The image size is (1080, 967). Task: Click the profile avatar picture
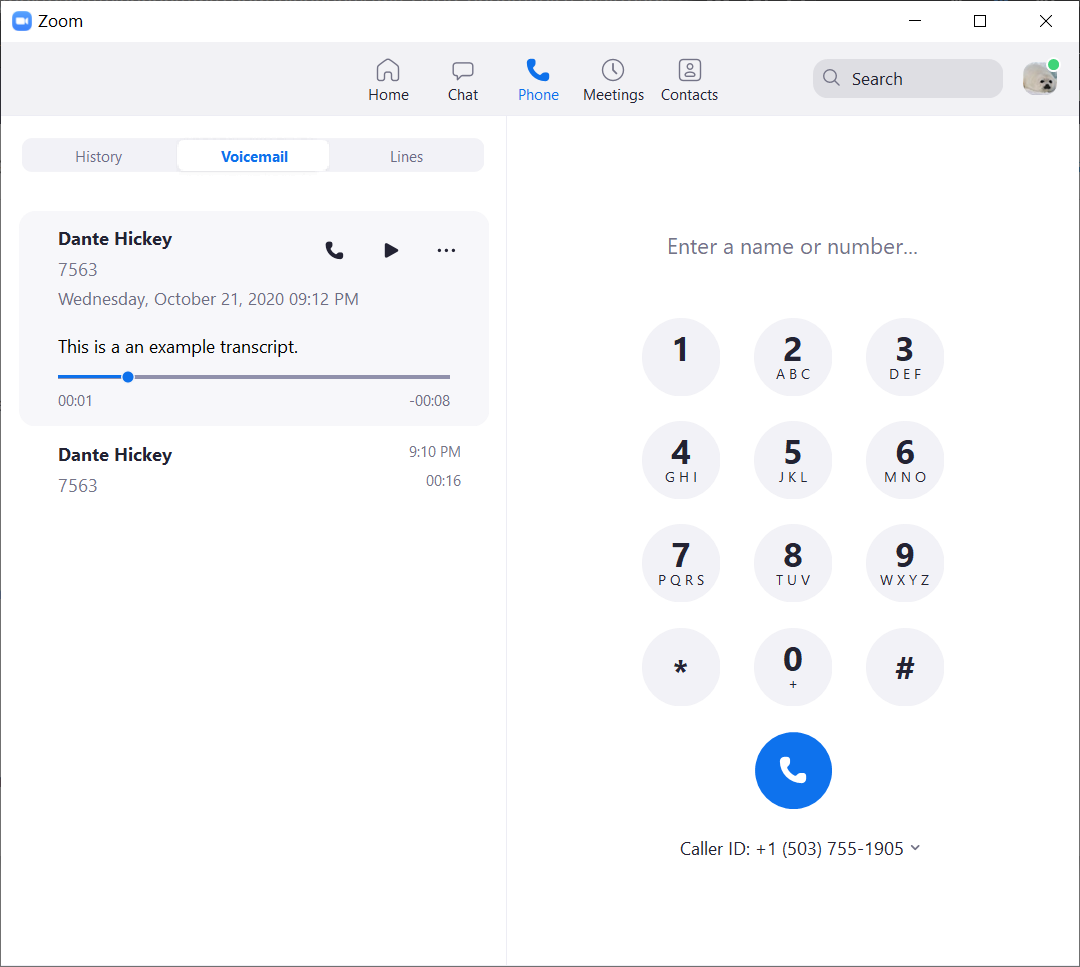pyautogui.click(x=1039, y=79)
